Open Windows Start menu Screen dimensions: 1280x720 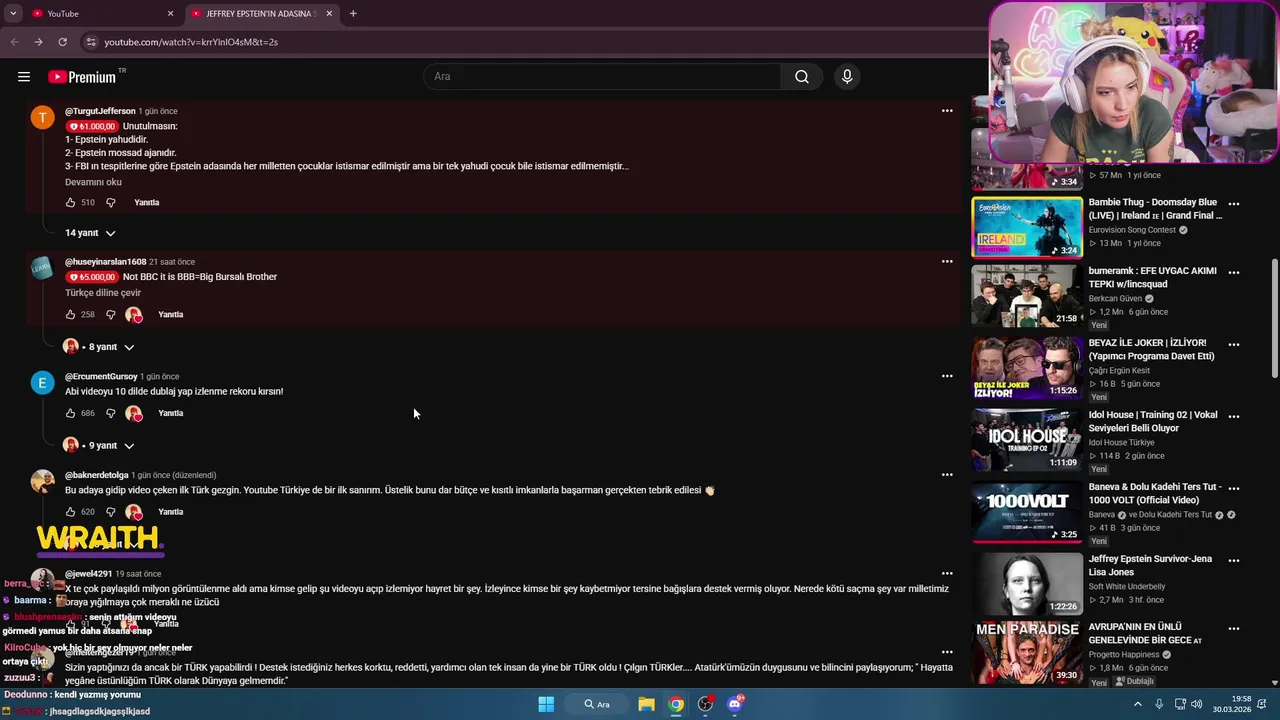tap(546, 704)
